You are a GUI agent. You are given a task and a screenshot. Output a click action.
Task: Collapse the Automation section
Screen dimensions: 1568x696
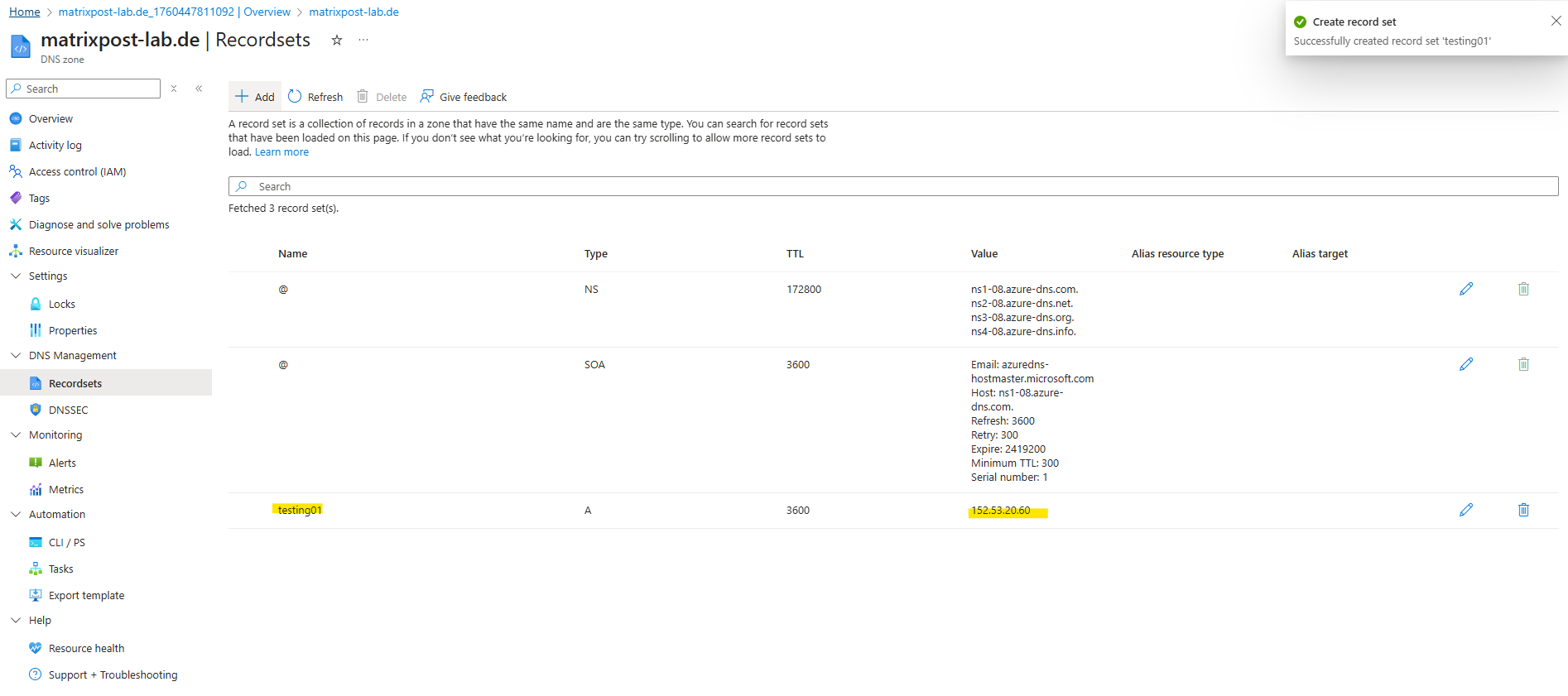click(x=16, y=514)
